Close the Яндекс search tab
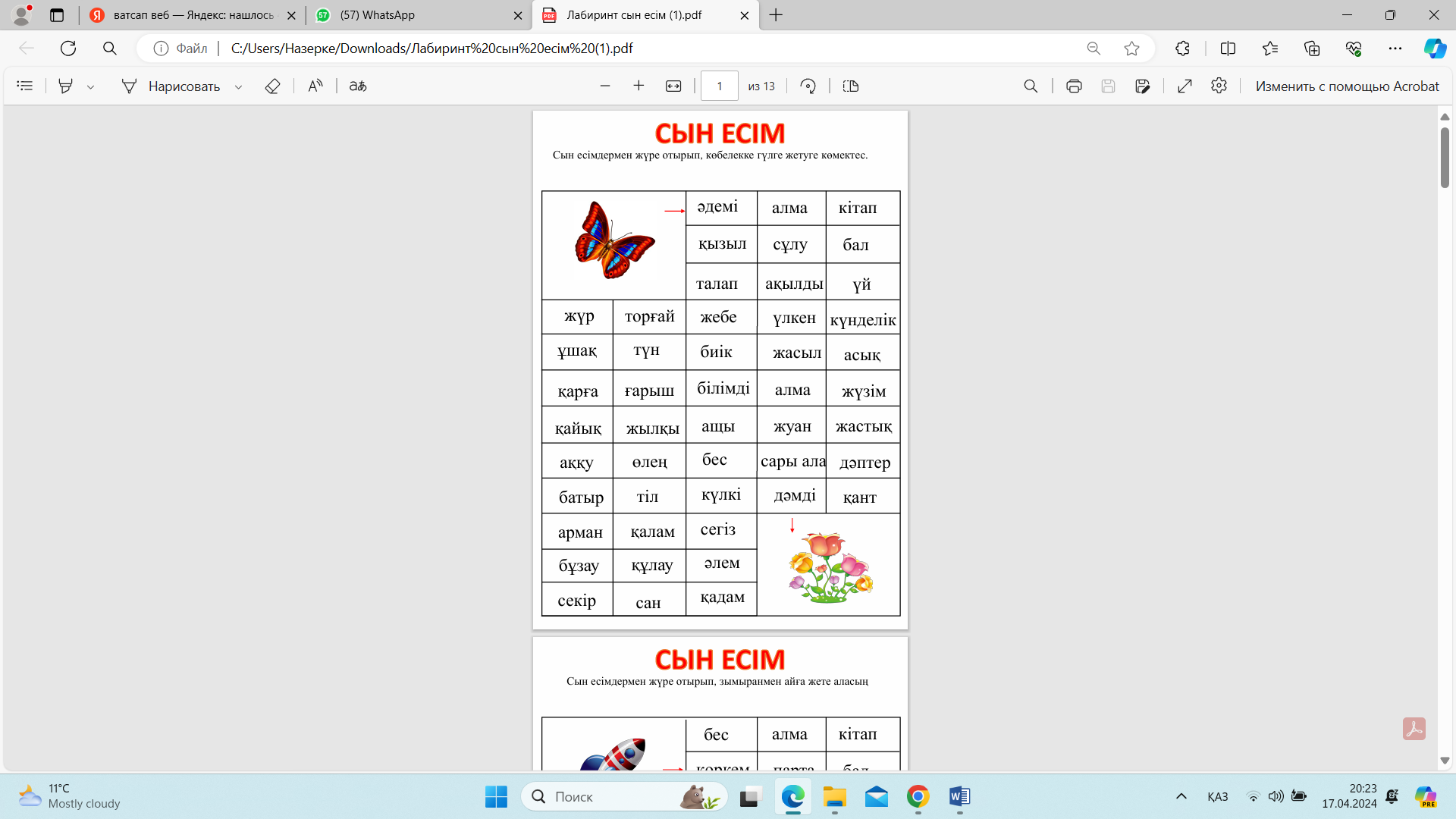 (291, 15)
